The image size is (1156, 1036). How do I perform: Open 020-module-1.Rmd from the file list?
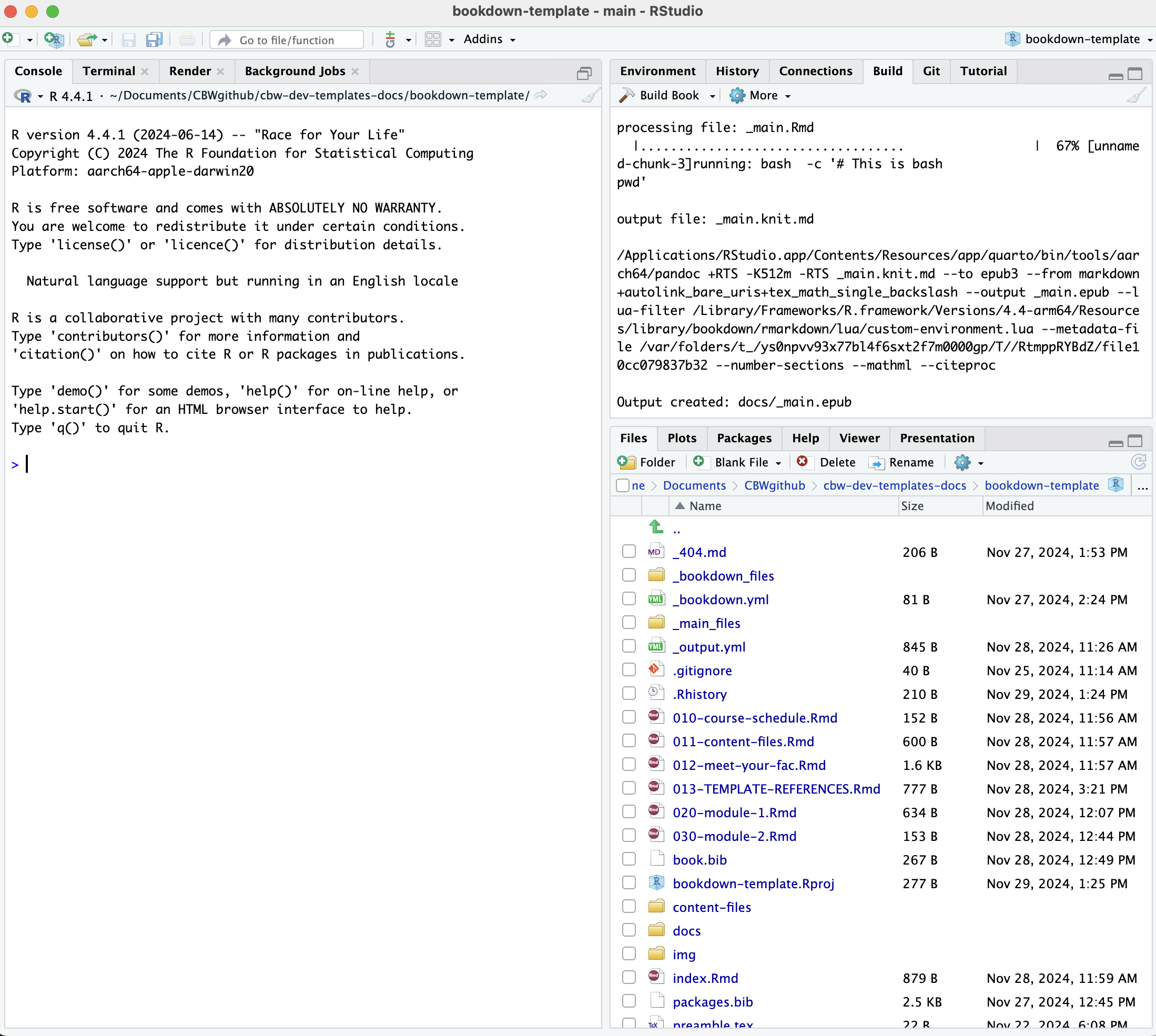click(x=734, y=812)
